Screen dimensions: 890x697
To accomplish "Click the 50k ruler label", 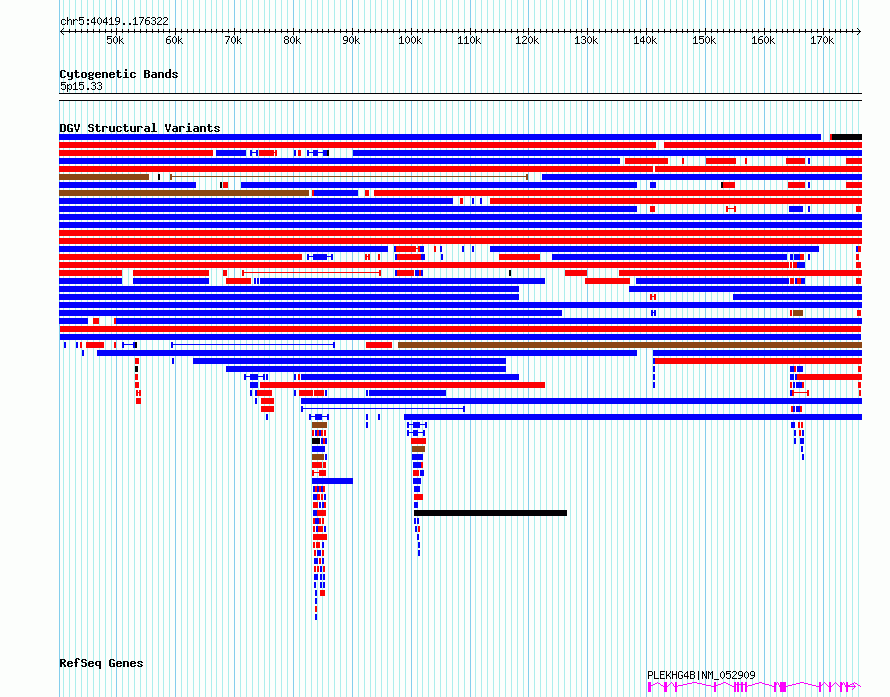I will click(115, 40).
